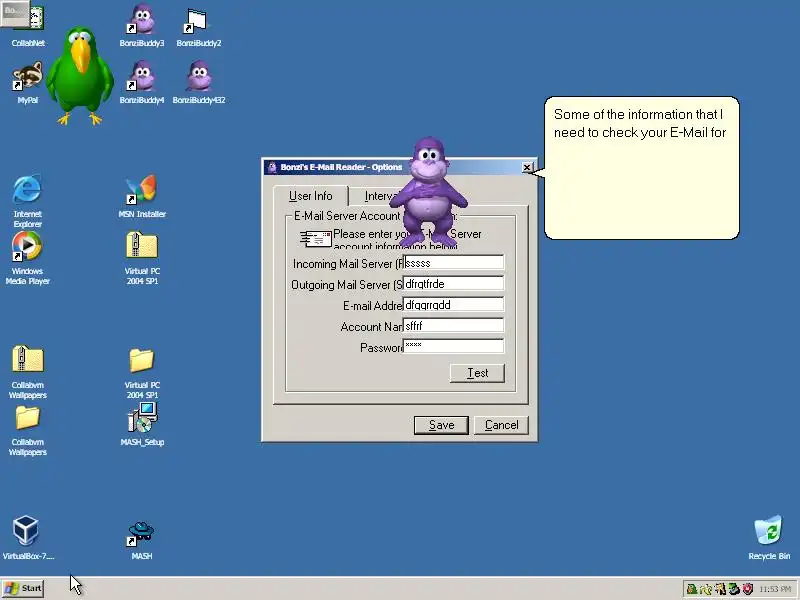The height and width of the screenshot is (600, 800).
Task: Close the Bonzi's E-Mail Reader Options window
Action: coord(527,167)
